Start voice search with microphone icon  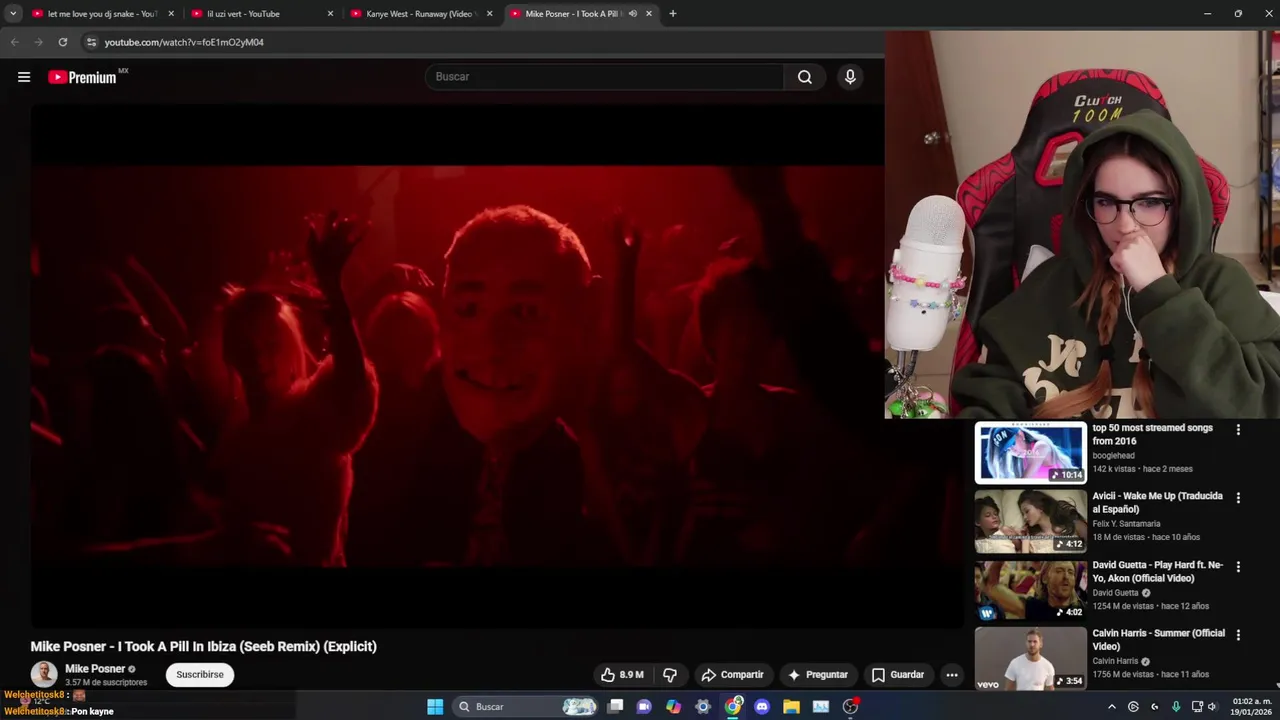click(850, 77)
